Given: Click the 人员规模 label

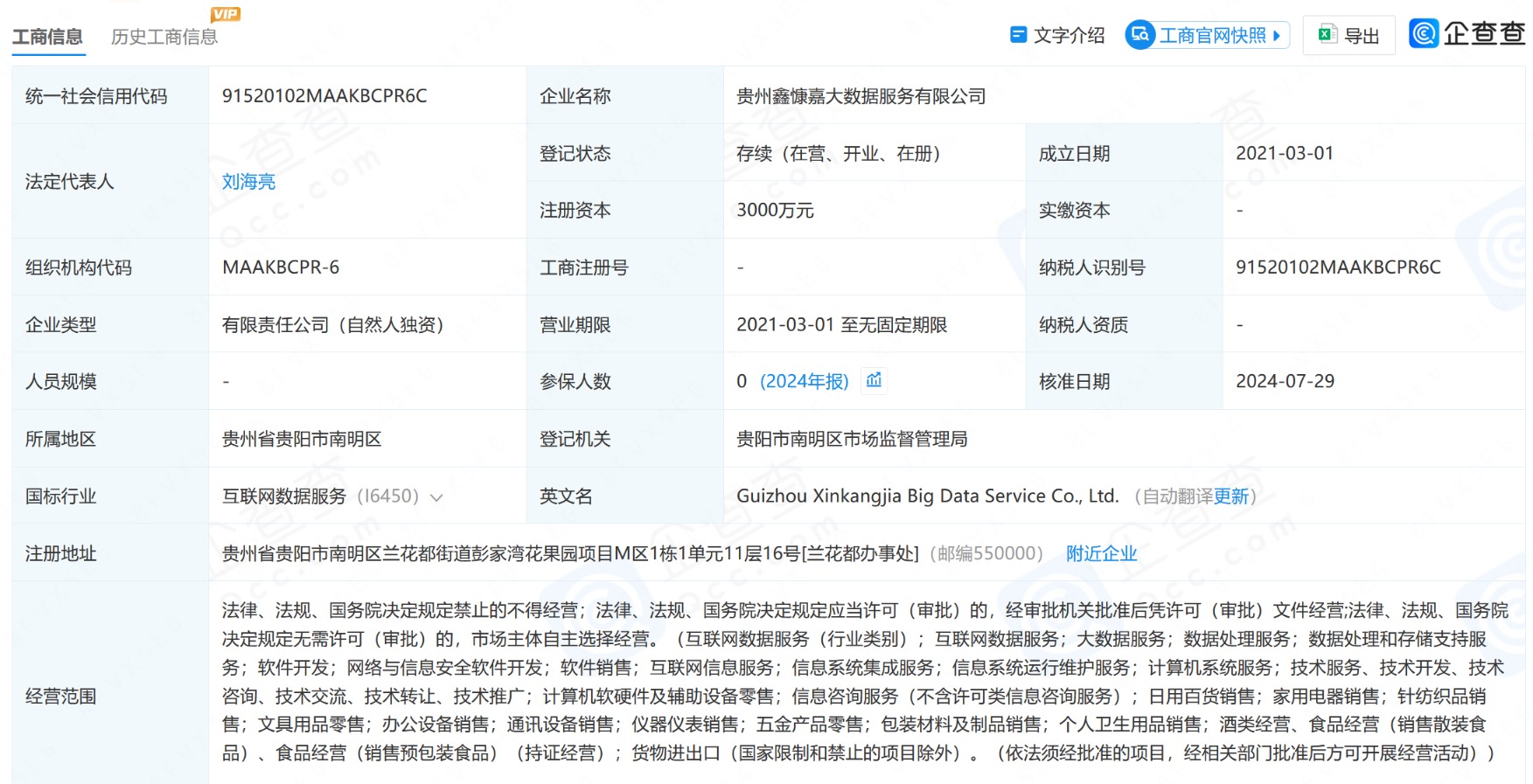Looking at the screenshot, I should (x=61, y=382).
